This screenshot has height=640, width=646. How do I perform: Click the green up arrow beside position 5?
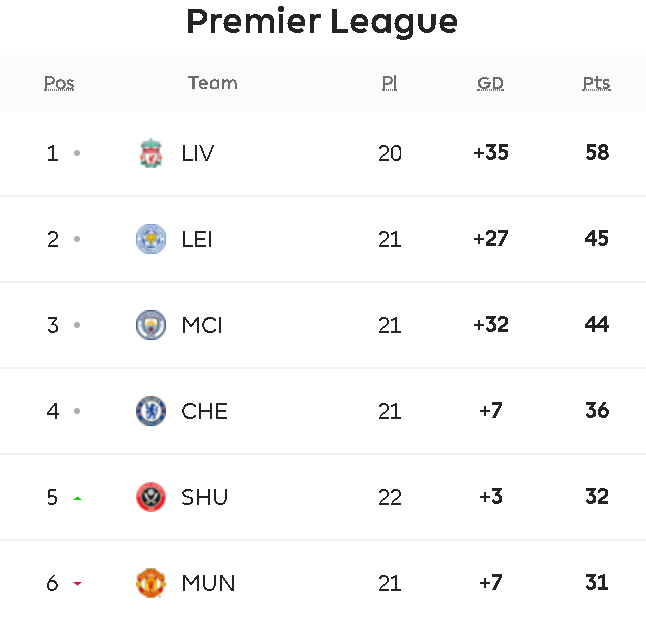coord(77,499)
